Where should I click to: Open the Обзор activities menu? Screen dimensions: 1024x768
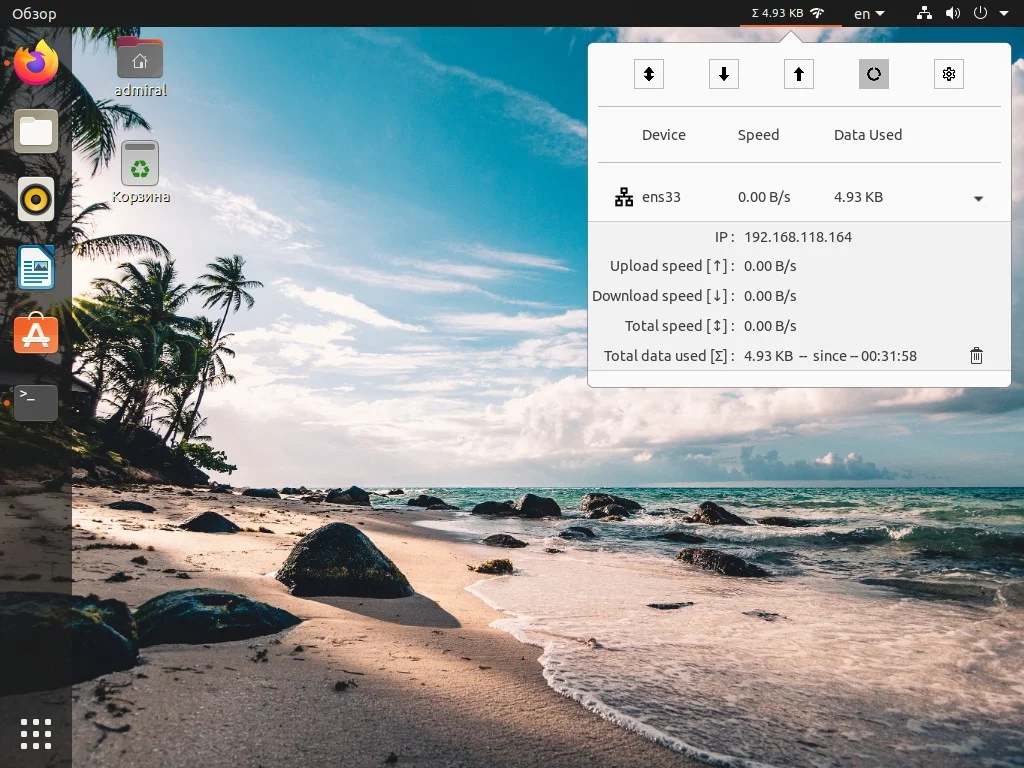point(33,13)
